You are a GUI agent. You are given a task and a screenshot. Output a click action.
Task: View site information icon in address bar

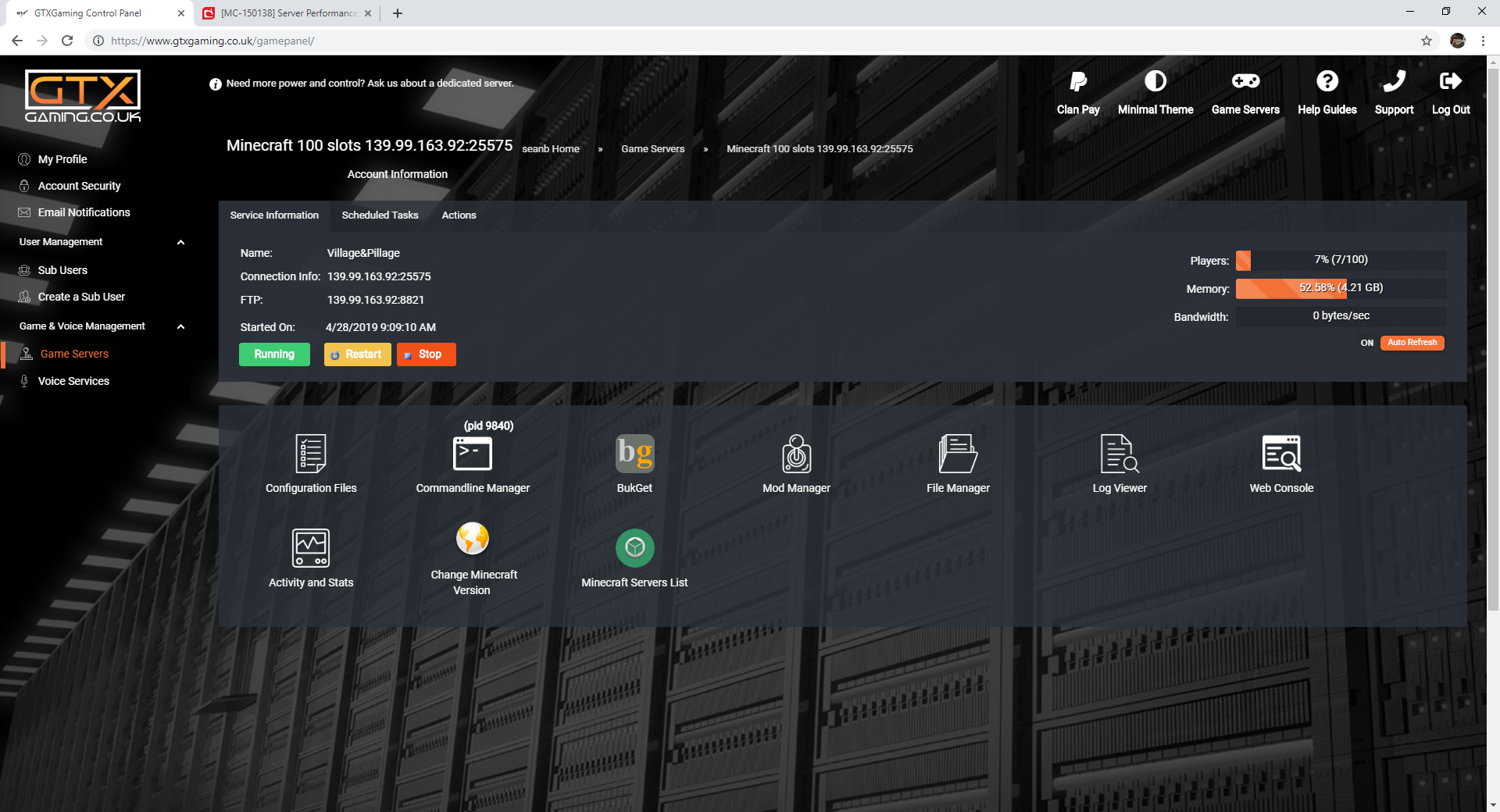98,41
